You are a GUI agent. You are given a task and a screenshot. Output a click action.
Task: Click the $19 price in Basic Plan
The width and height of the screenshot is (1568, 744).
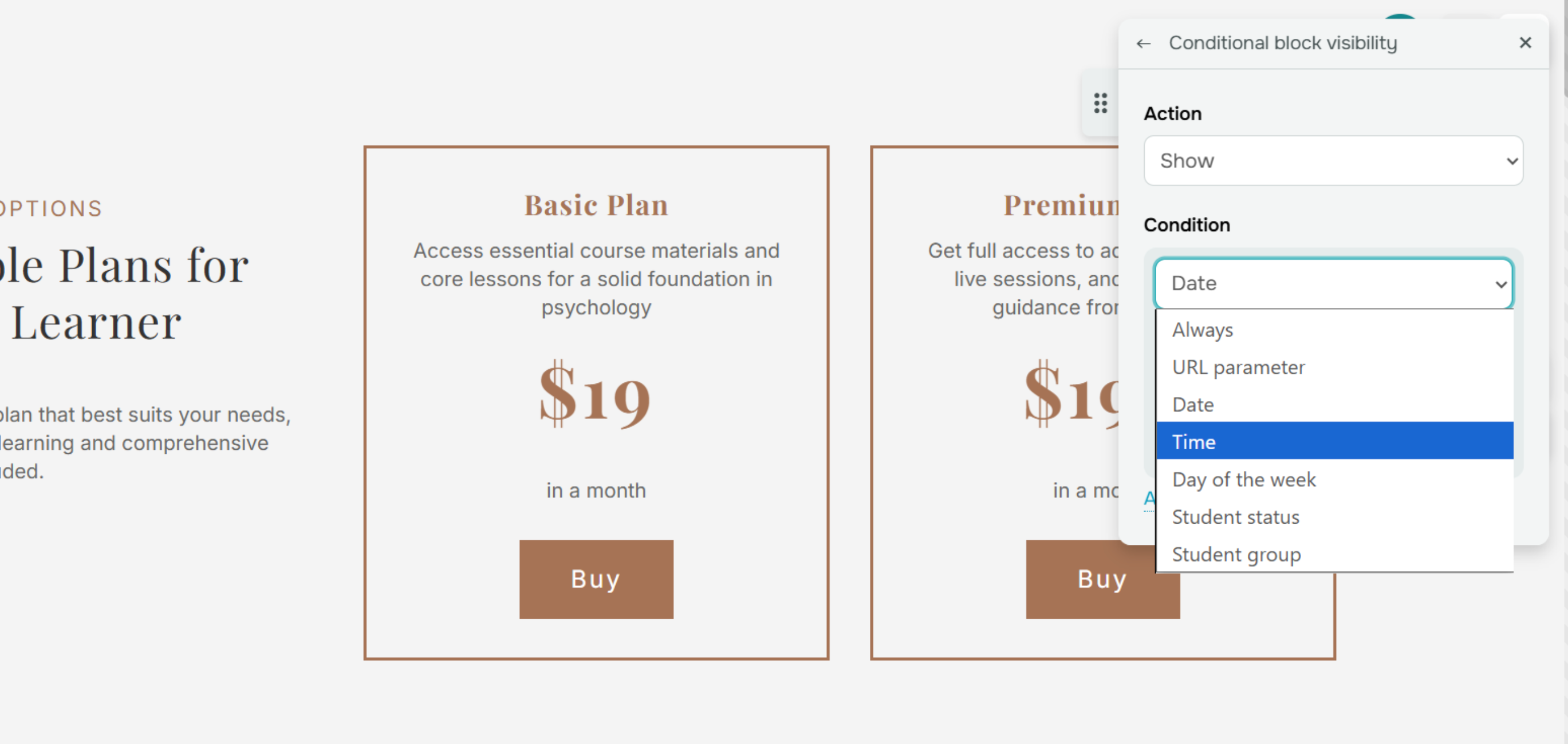(x=594, y=396)
